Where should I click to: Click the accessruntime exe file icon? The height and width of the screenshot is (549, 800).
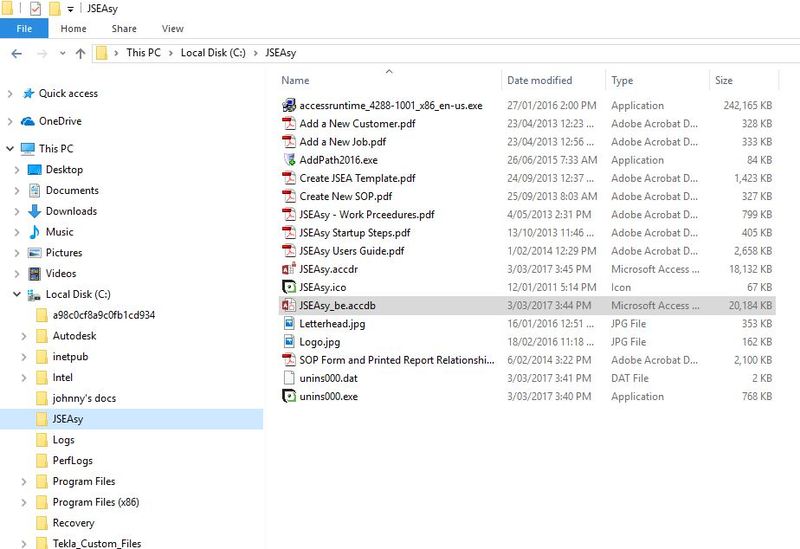pos(289,106)
